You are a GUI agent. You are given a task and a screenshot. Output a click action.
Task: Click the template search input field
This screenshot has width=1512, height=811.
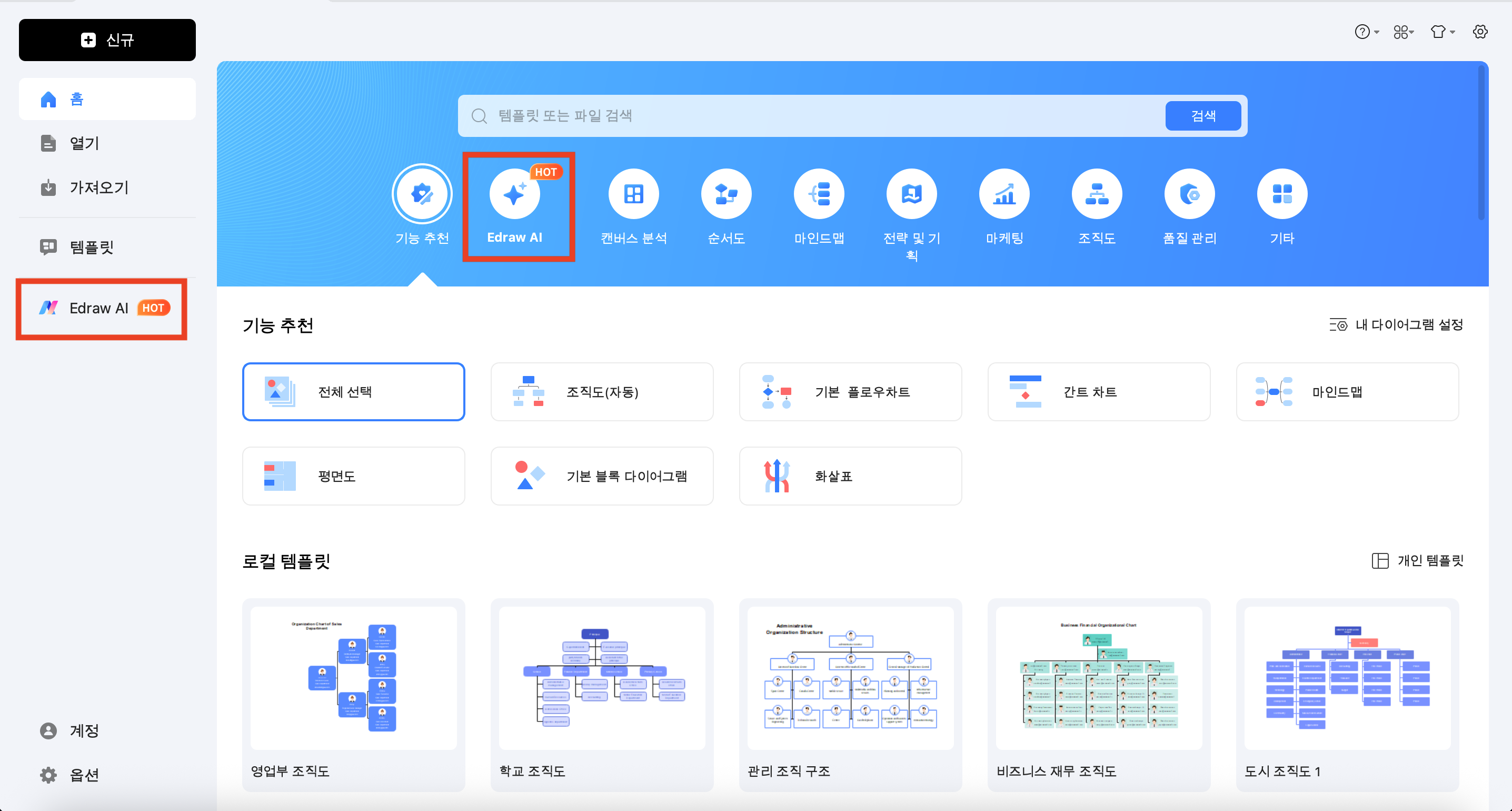coord(811,116)
